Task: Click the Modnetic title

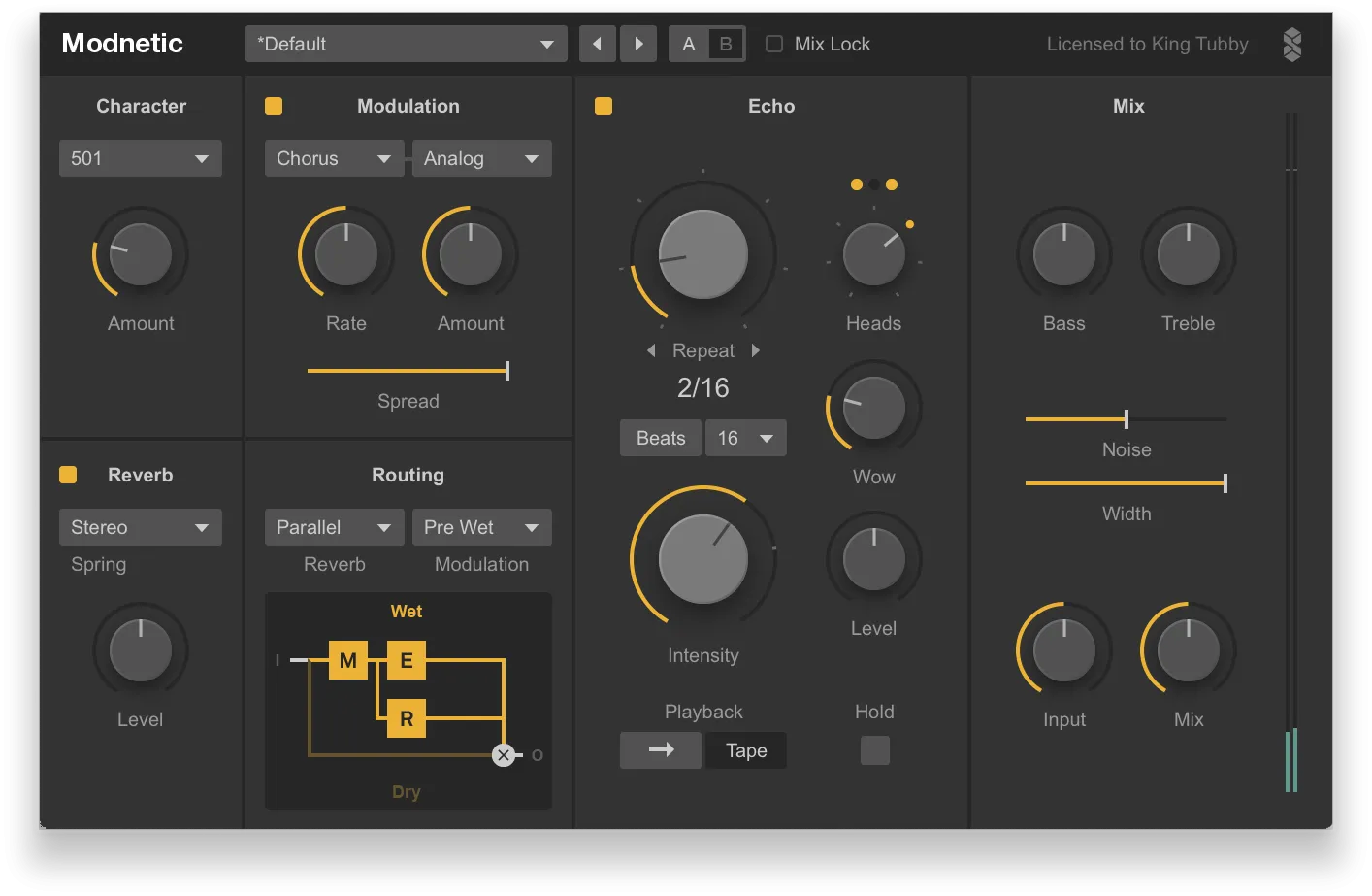Action: tap(122, 44)
